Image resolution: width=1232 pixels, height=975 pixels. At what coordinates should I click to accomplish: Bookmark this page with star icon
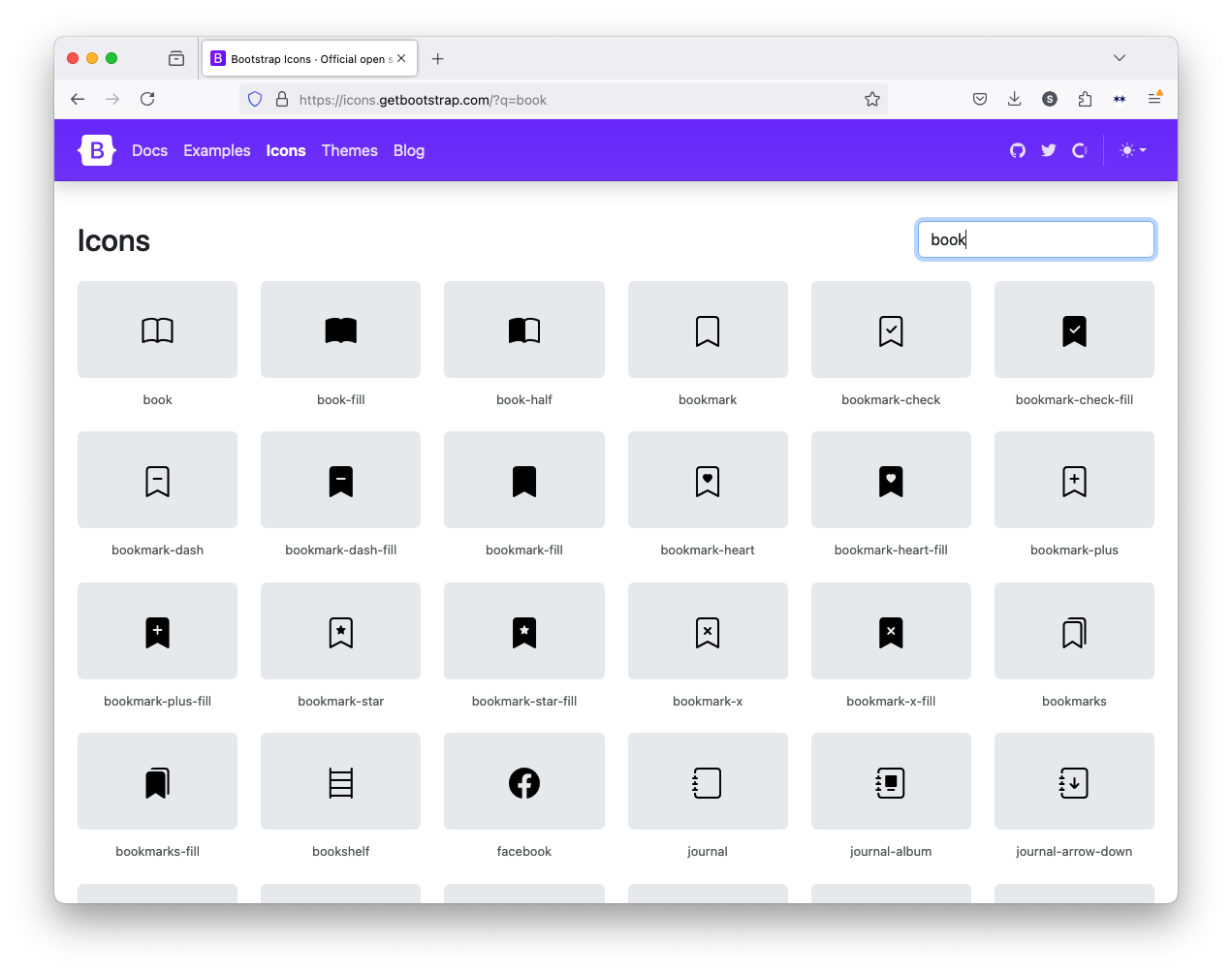click(871, 99)
